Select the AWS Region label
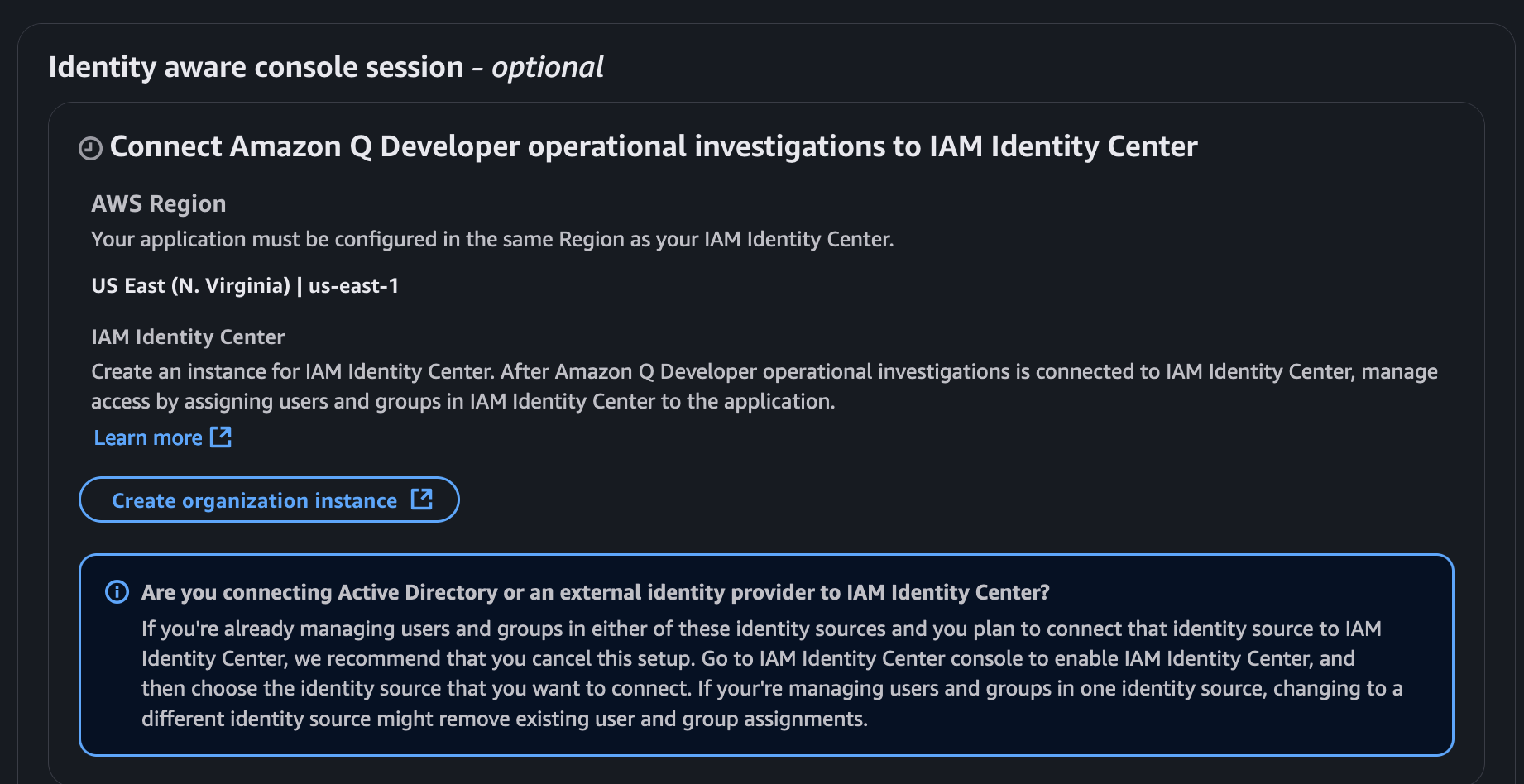The image size is (1524, 784). (x=158, y=203)
